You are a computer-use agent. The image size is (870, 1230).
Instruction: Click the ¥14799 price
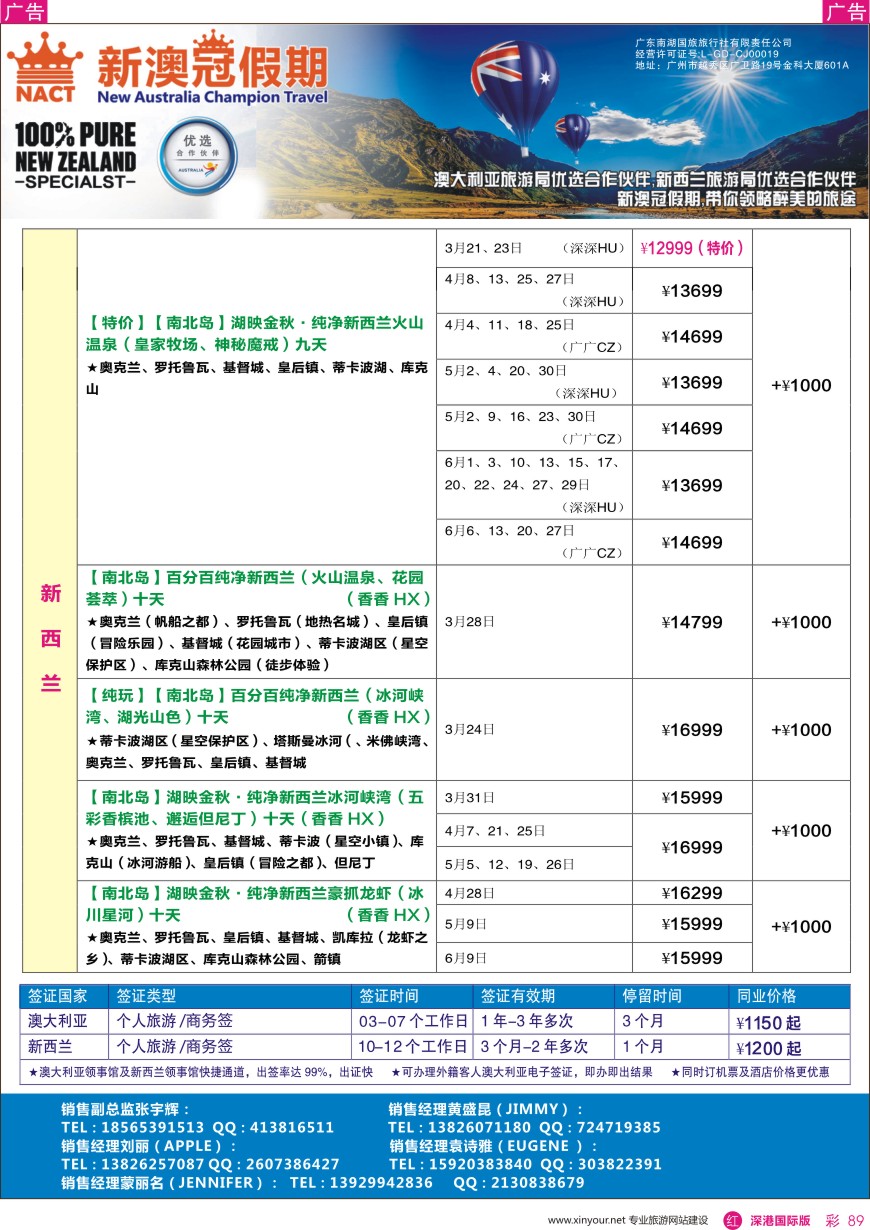point(692,622)
